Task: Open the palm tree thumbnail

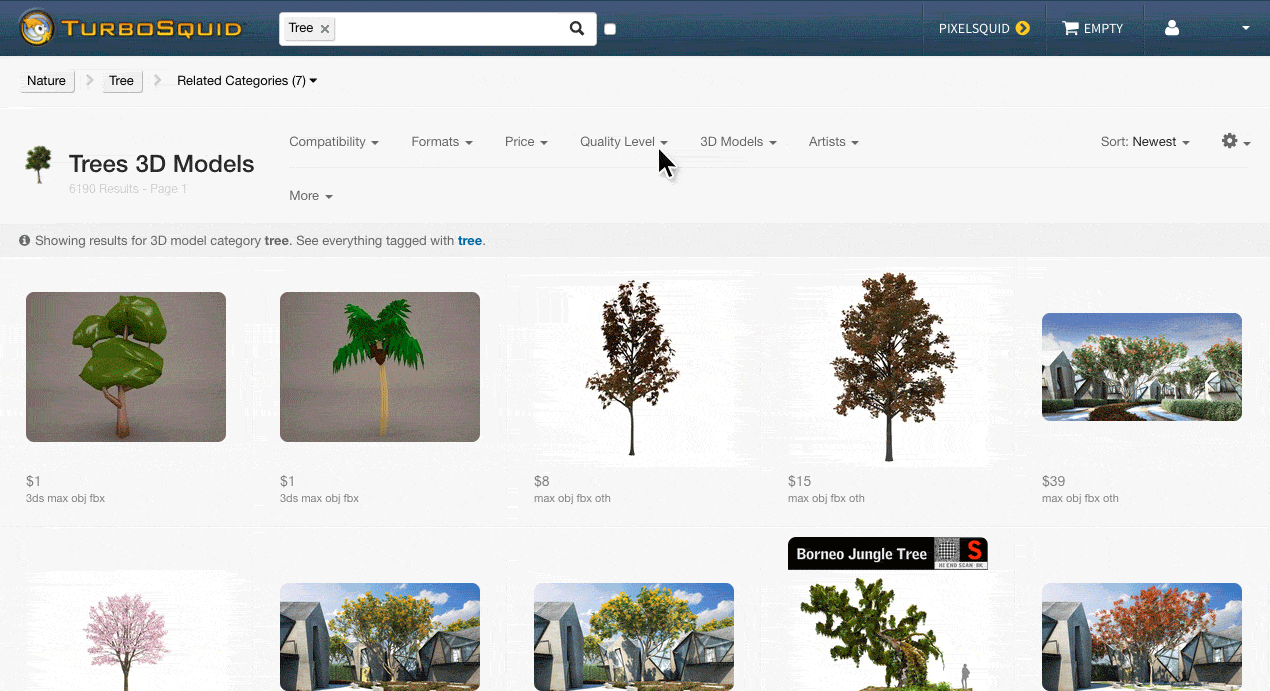Action: (380, 367)
